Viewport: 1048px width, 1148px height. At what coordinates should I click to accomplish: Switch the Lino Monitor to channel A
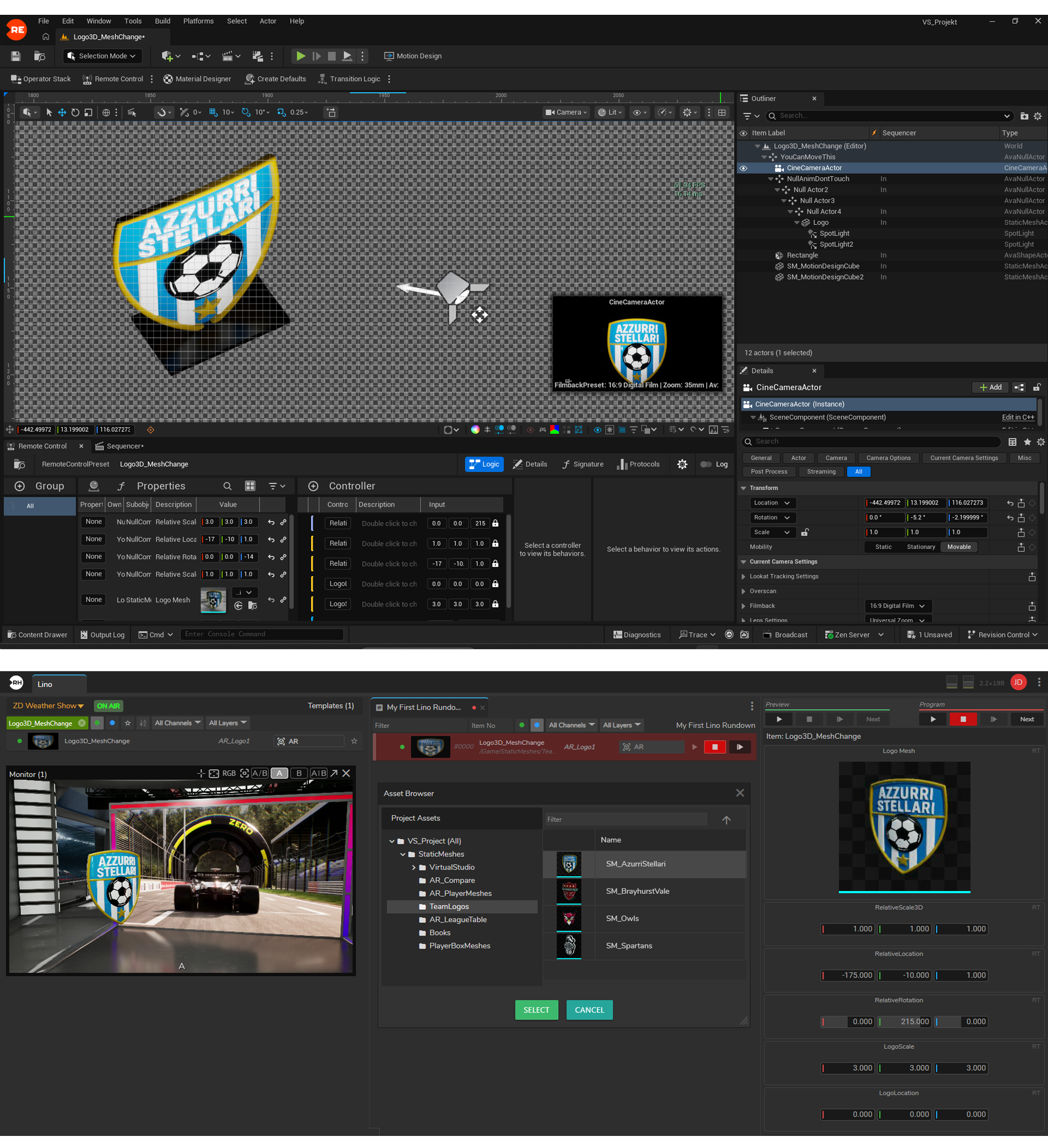[x=279, y=773]
